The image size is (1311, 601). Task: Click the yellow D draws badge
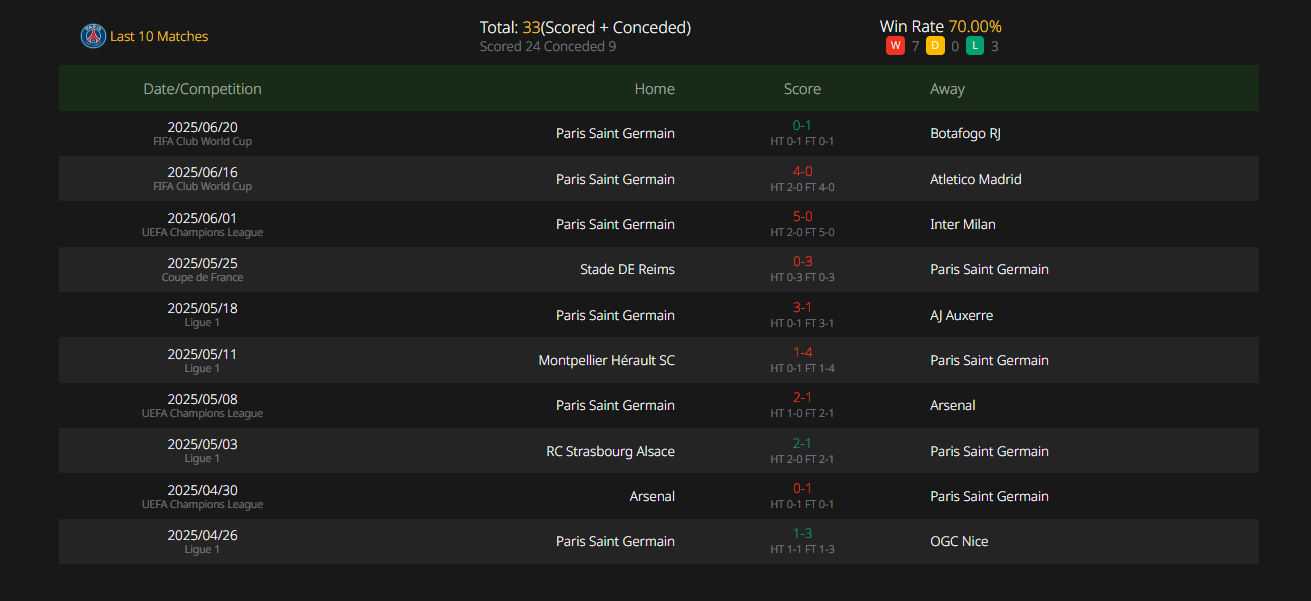(x=935, y=46)
